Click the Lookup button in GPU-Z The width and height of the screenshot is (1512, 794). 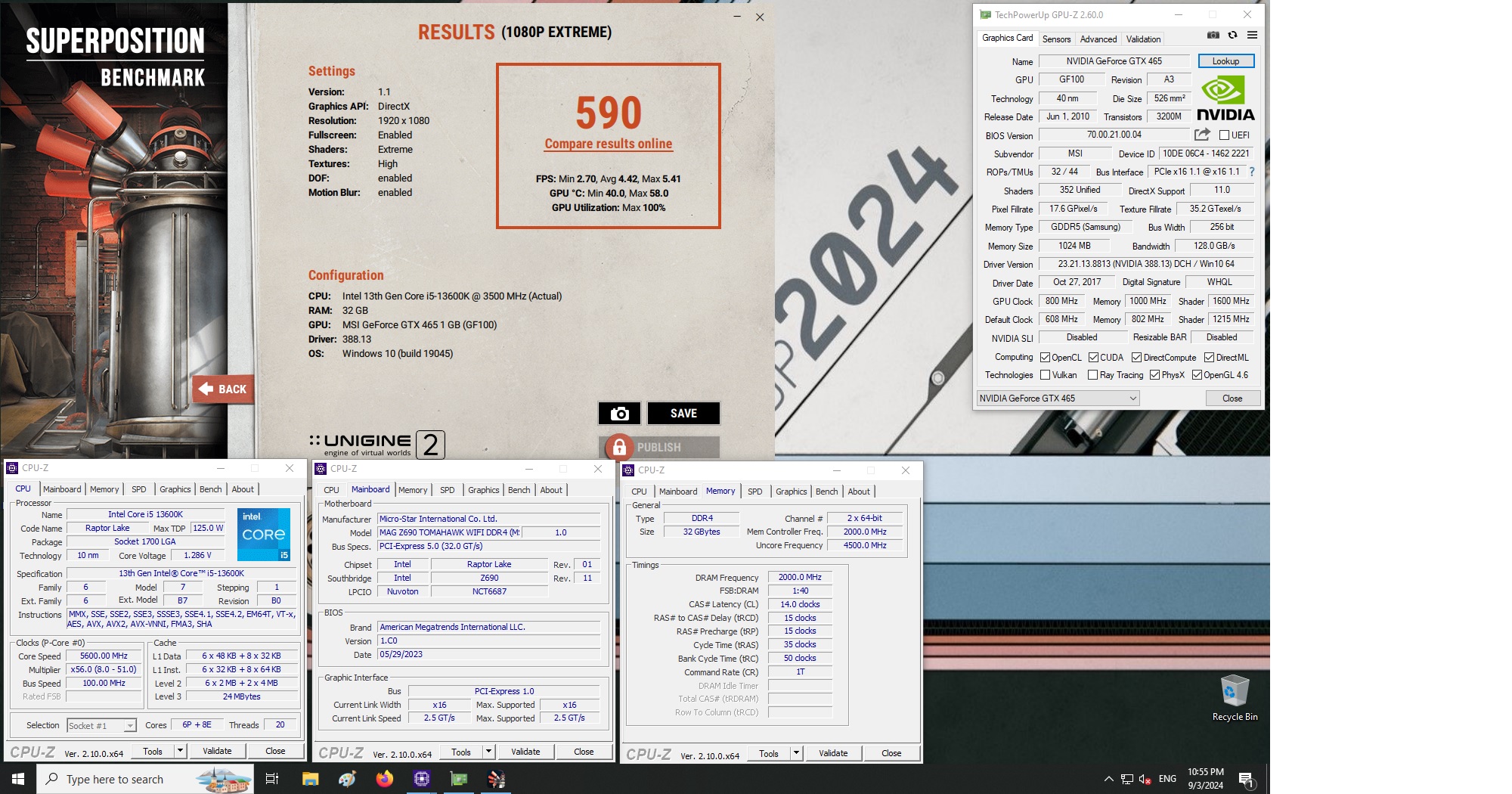pos(1225,61)
